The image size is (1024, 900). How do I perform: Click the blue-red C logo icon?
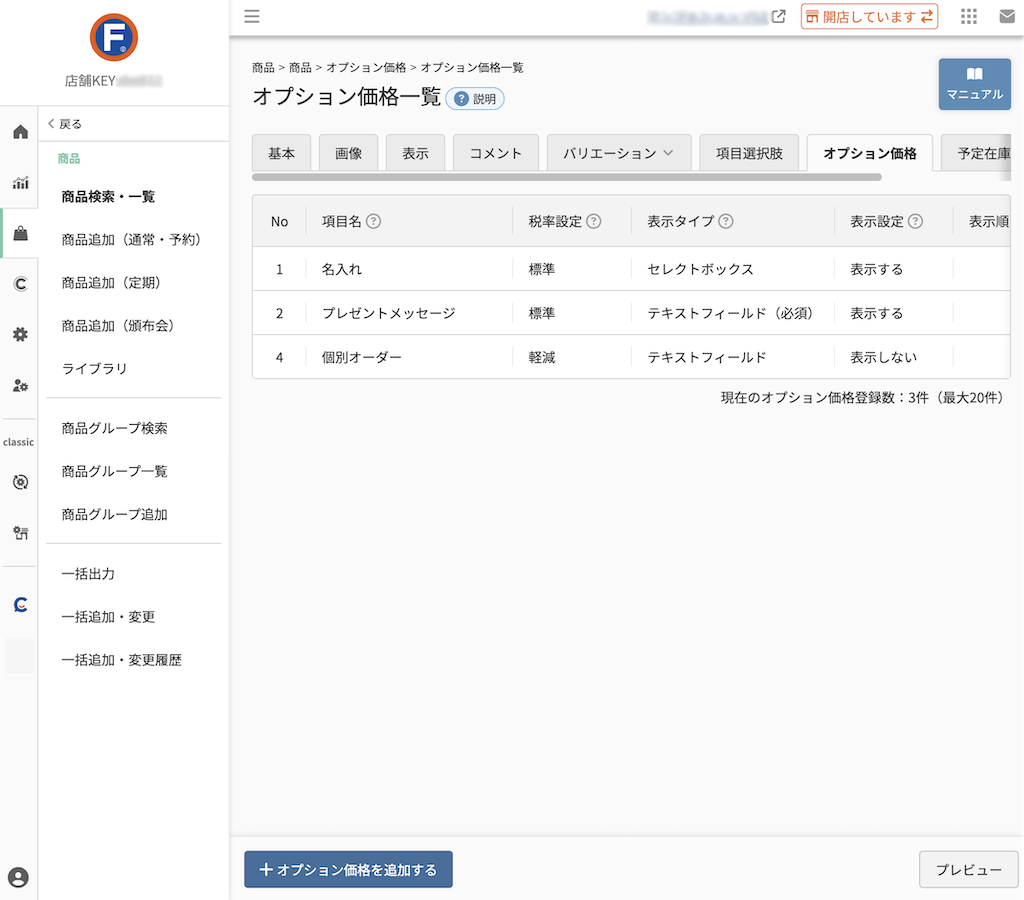click(20, 605)
